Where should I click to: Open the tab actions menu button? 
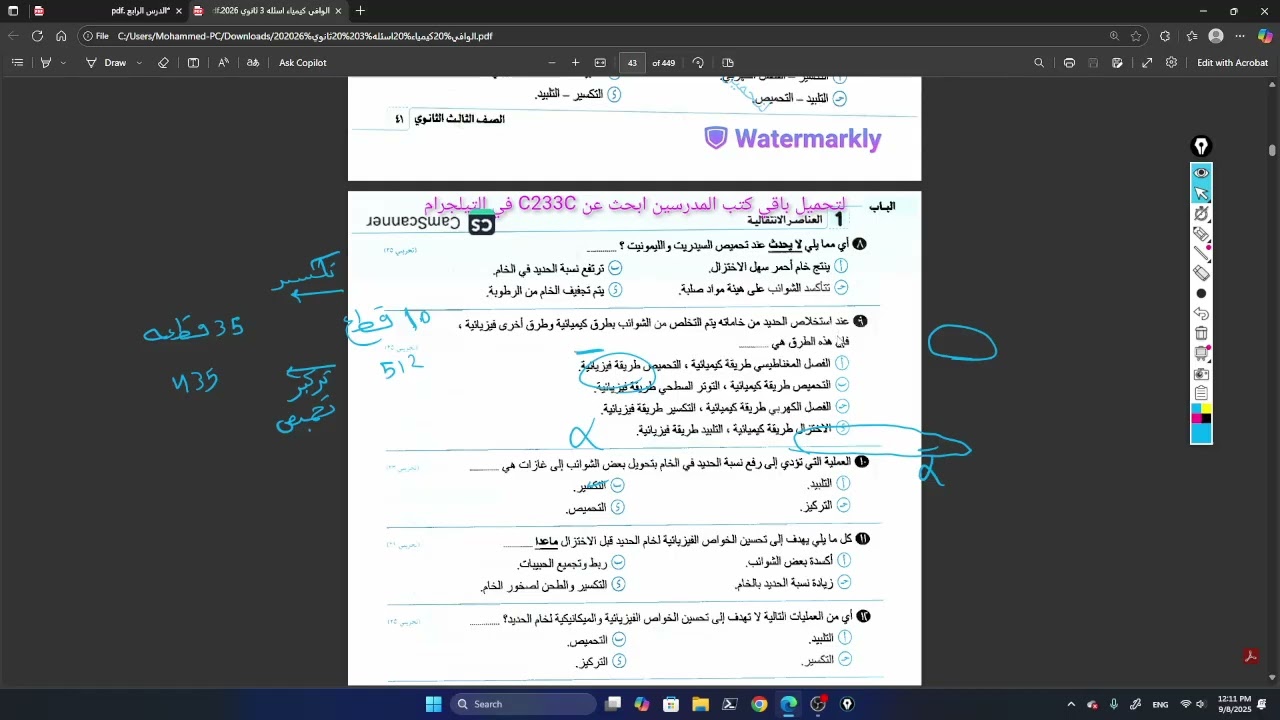pos(13,11)
